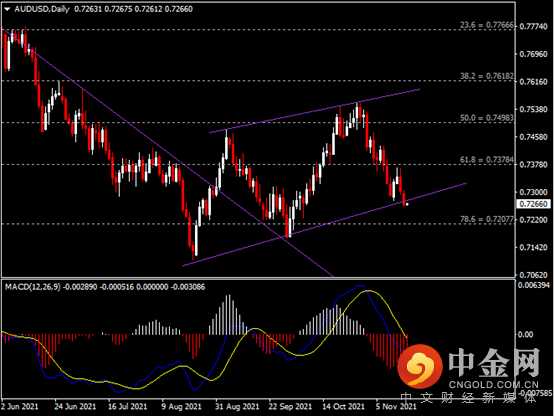Click the current price tag 0.72660
The width and height of the screenshot is (554, 416).
point(534,204)
